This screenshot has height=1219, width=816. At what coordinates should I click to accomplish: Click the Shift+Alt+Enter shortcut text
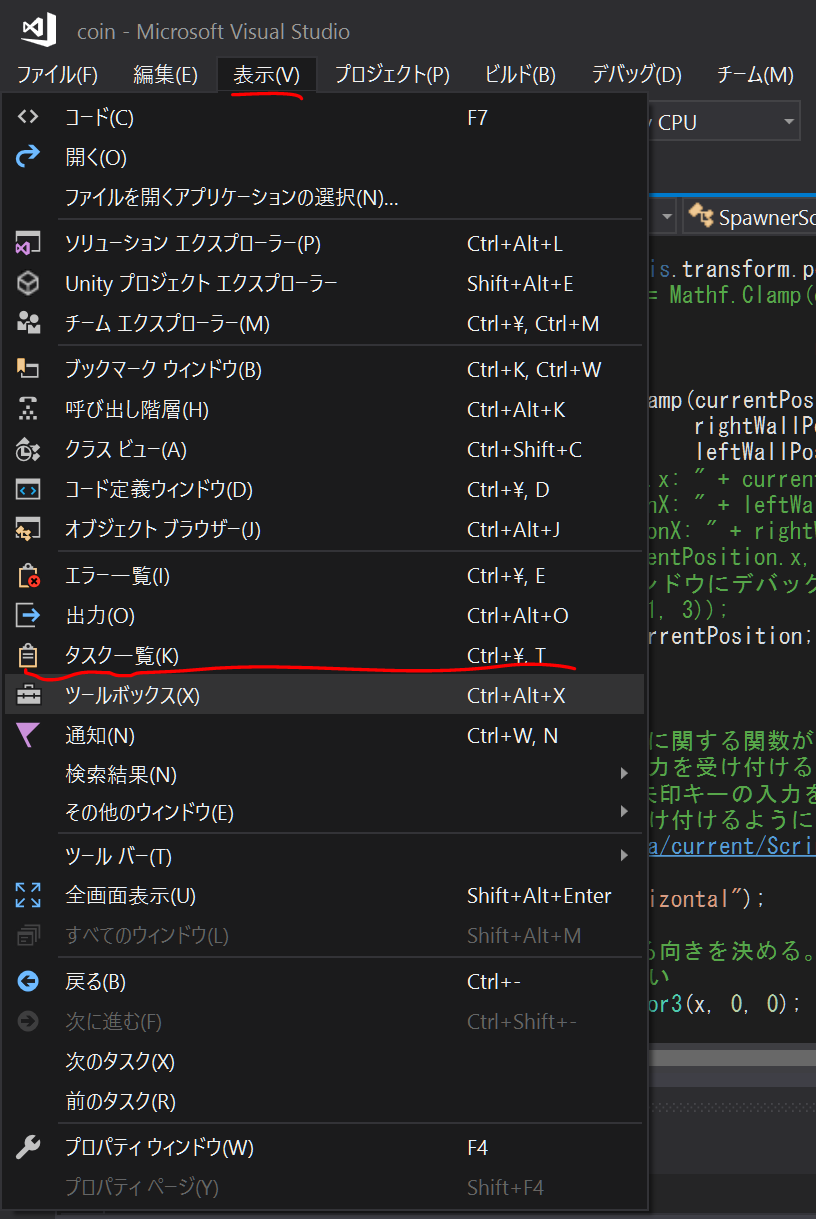pos(539,896)
